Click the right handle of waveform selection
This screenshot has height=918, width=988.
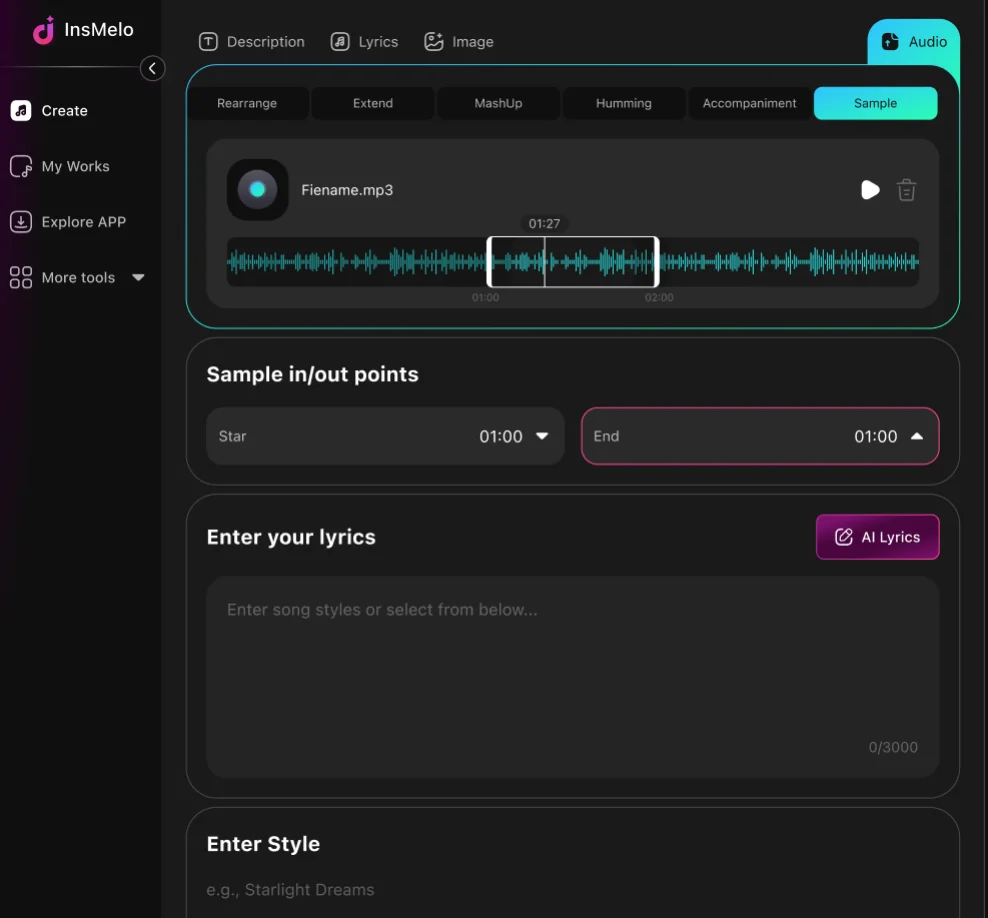(657, 262)
